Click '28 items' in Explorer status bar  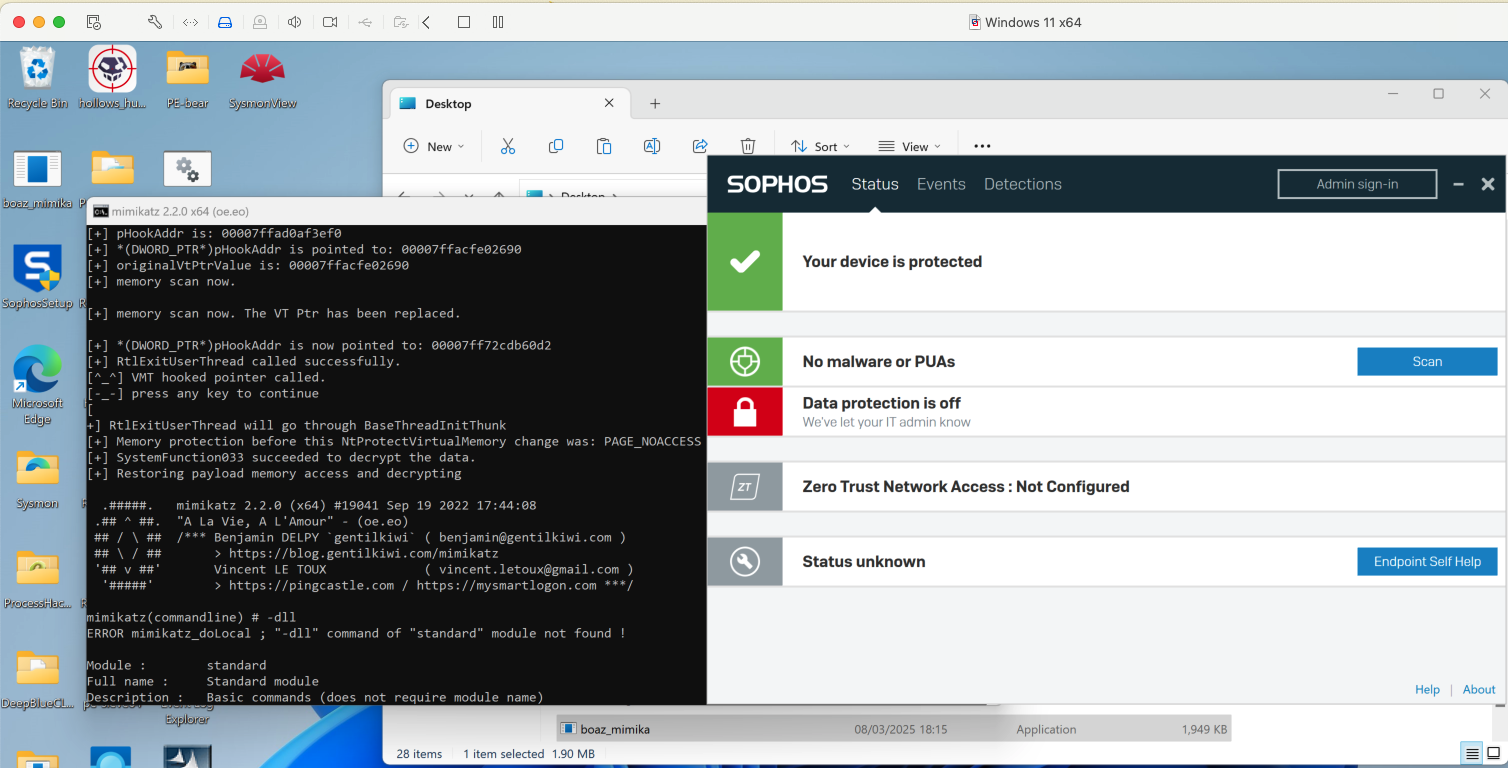point(420,754)
